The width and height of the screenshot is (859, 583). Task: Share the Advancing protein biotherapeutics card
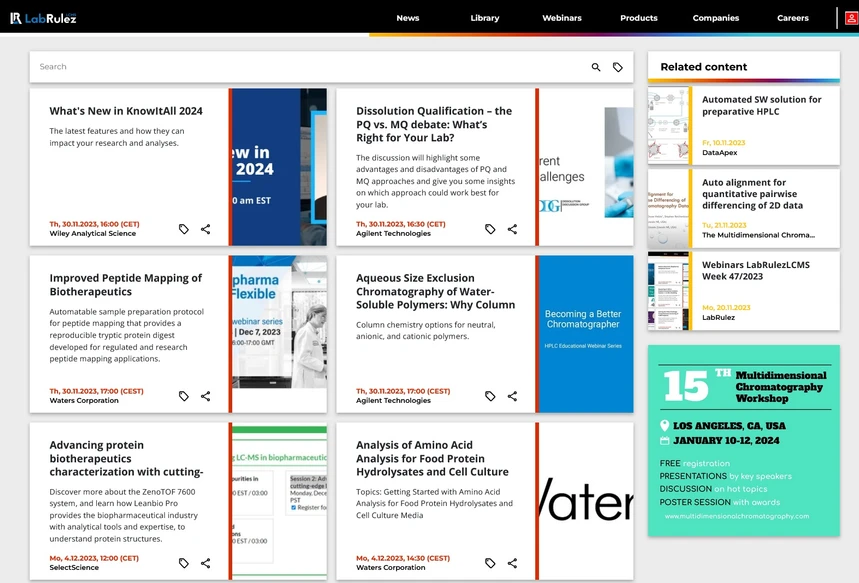point(206,563)
